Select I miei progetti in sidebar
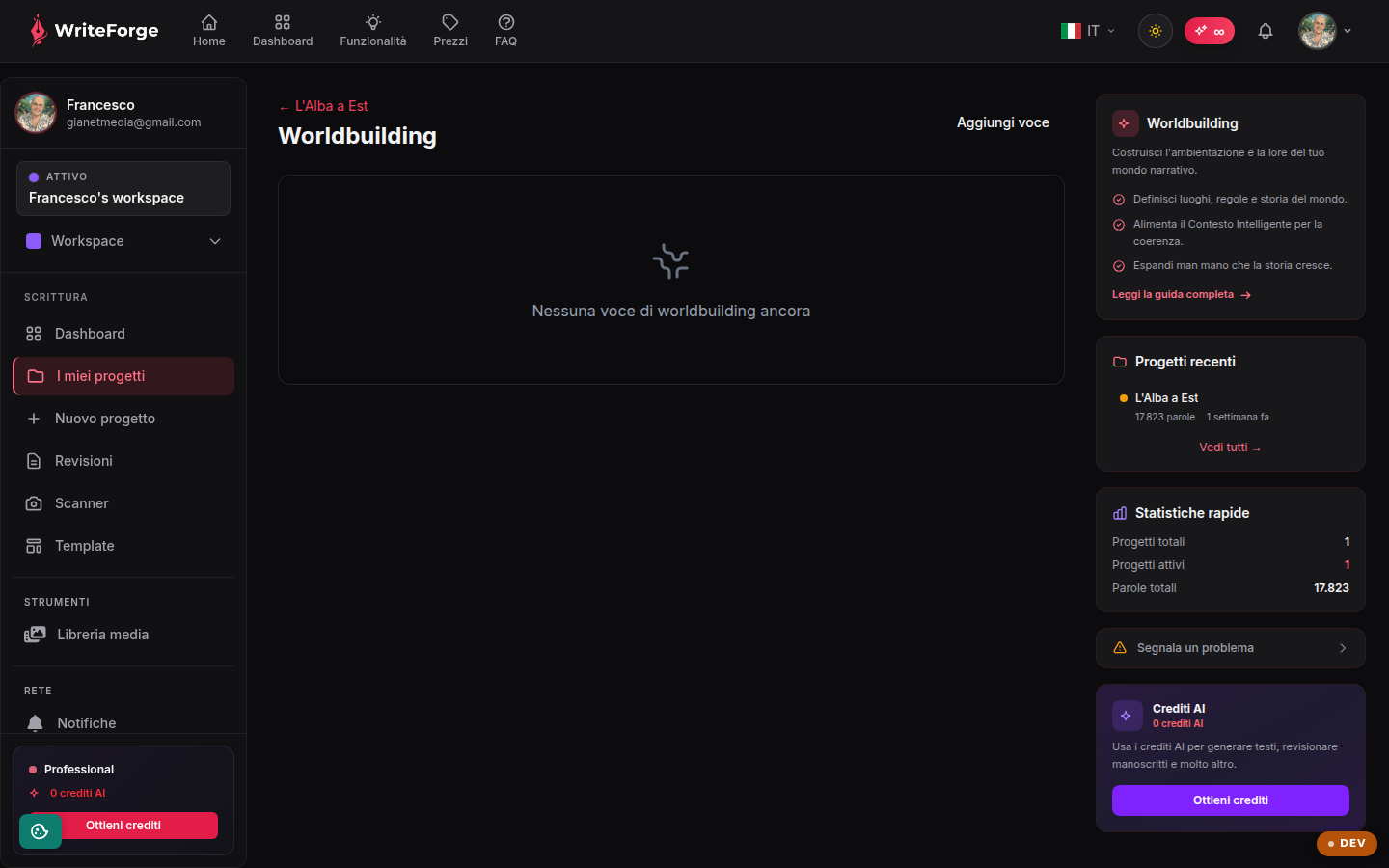 [123, 376]
